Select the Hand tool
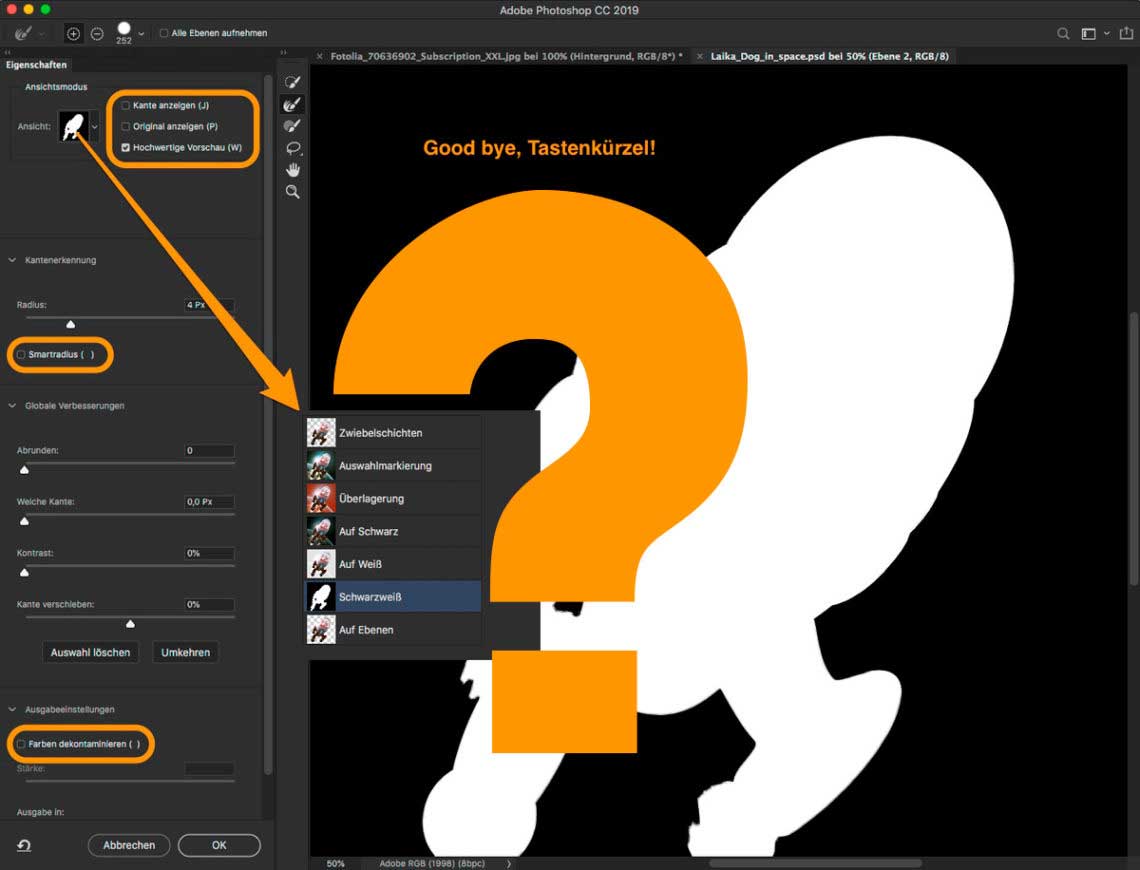Image resolution: width=1140 pixels, height=870 pixels. point(293,170)
